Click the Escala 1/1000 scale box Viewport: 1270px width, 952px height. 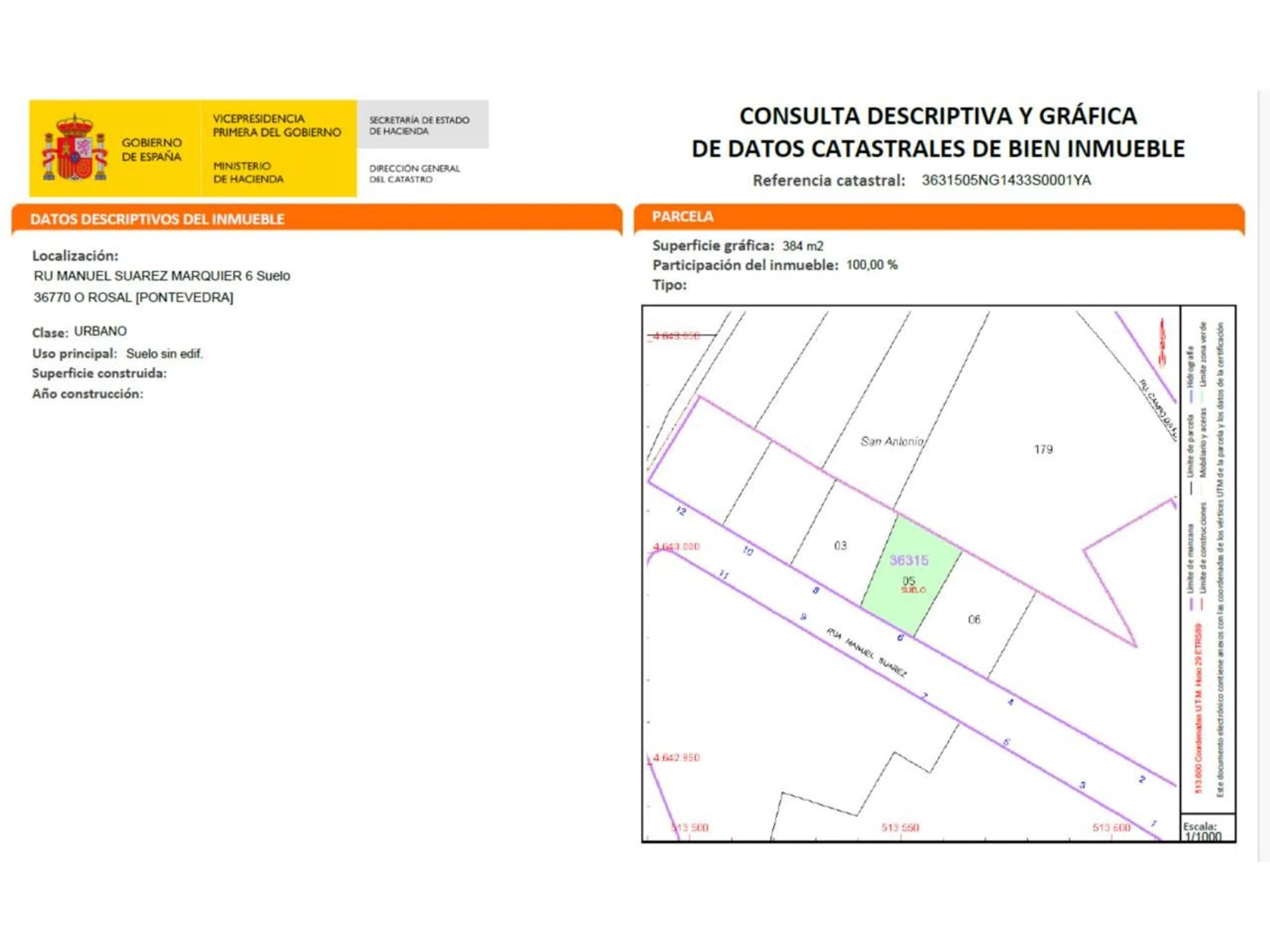(x=1206, y=829)
